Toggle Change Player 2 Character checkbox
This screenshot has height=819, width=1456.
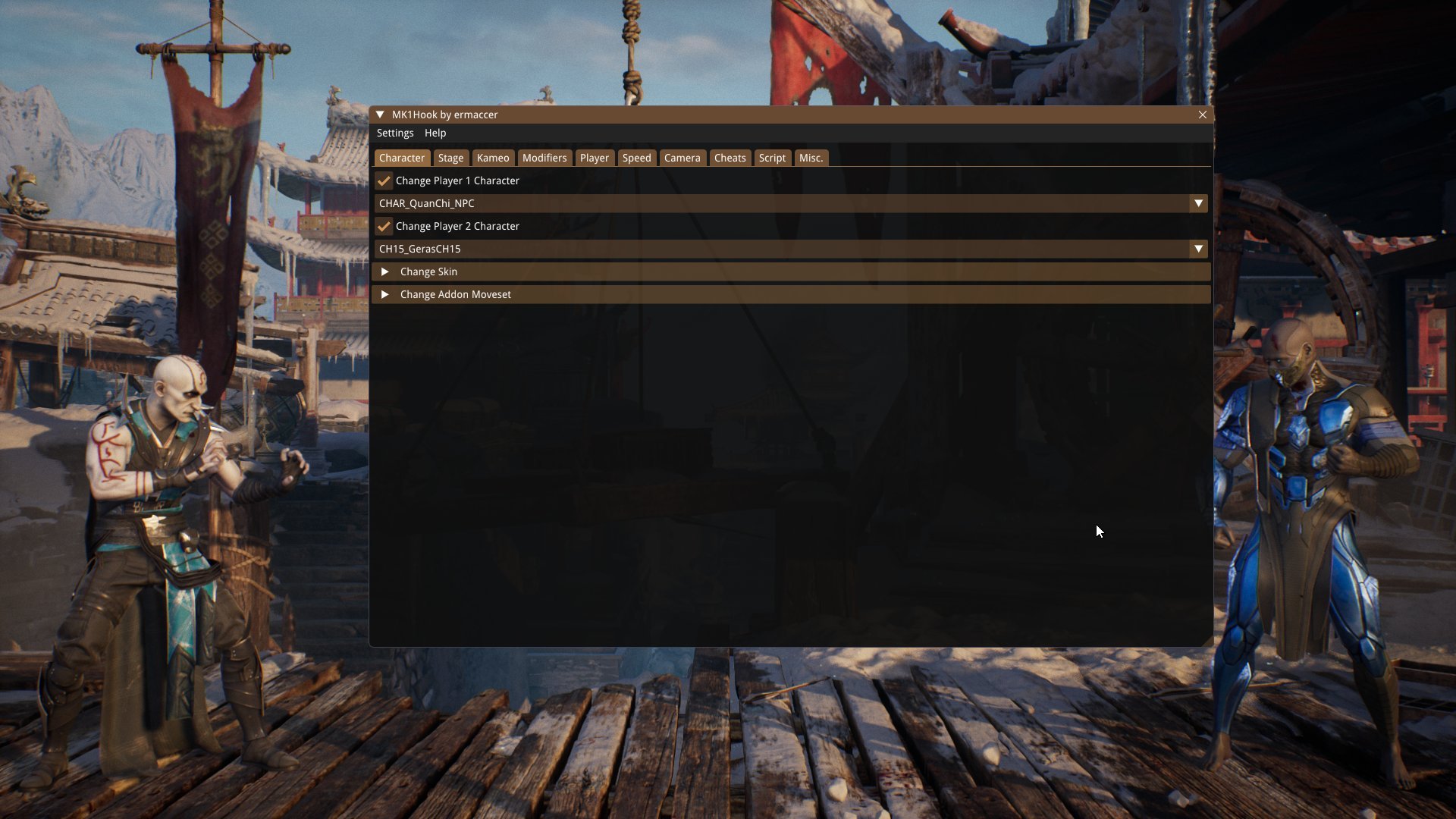[383, 225]
